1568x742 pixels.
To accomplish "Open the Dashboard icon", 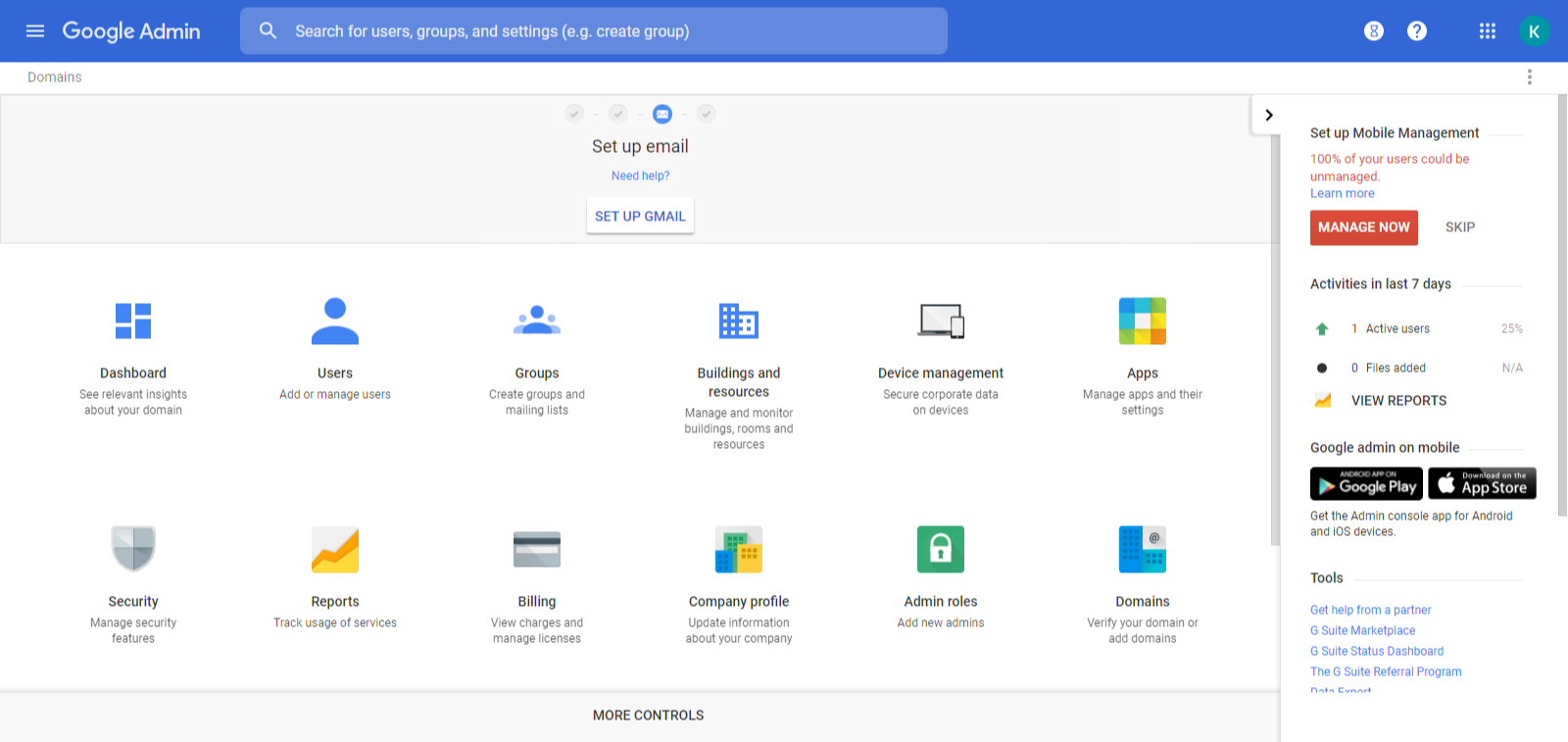I will [x=133, y=322].
